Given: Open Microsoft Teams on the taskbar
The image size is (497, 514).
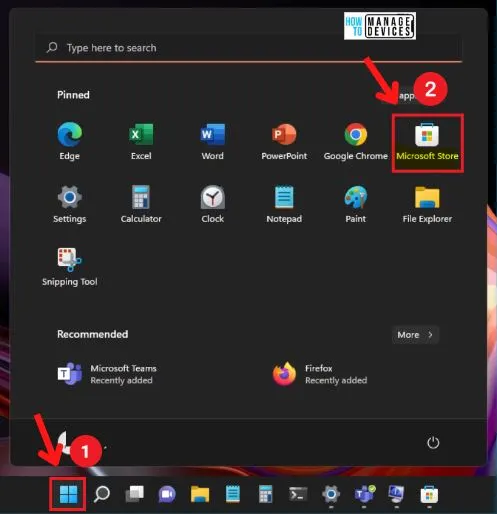Looking at the screenshot, I should [364, 494].
